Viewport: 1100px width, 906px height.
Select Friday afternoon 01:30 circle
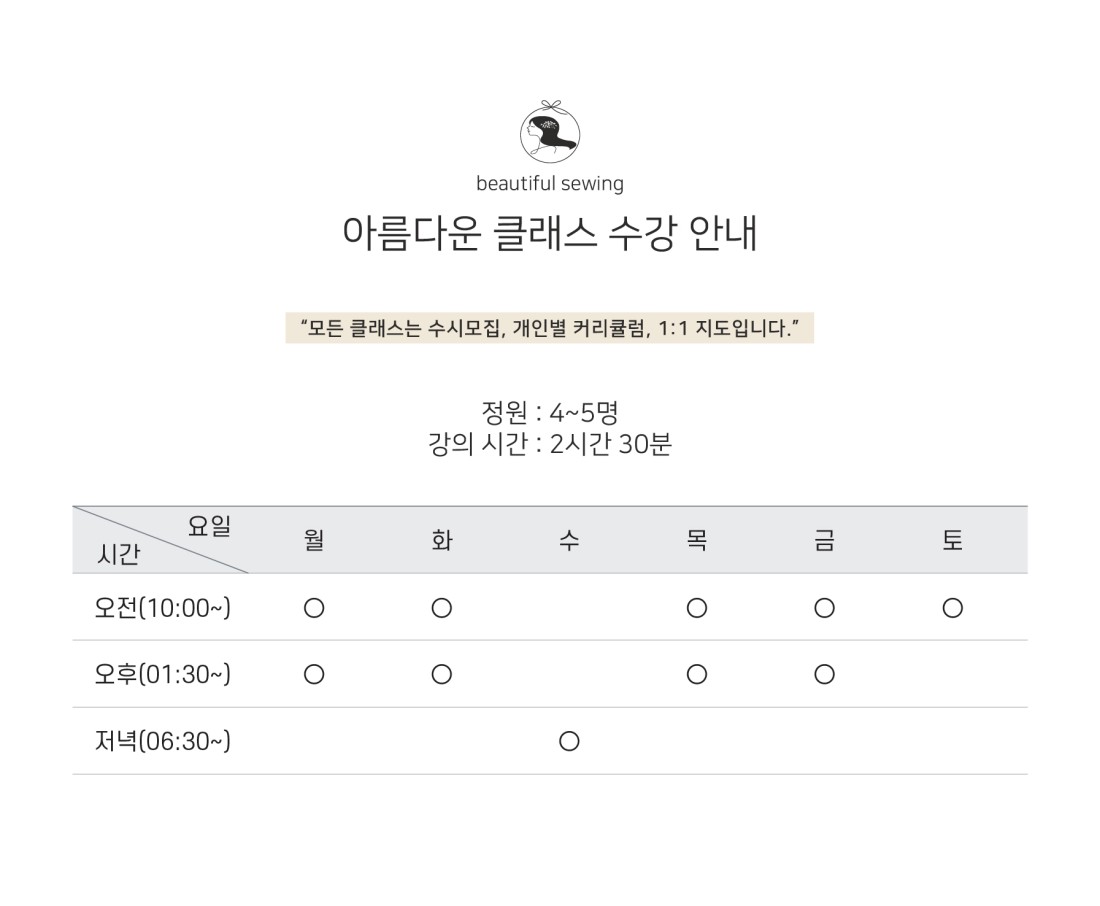tap(824, 674)
